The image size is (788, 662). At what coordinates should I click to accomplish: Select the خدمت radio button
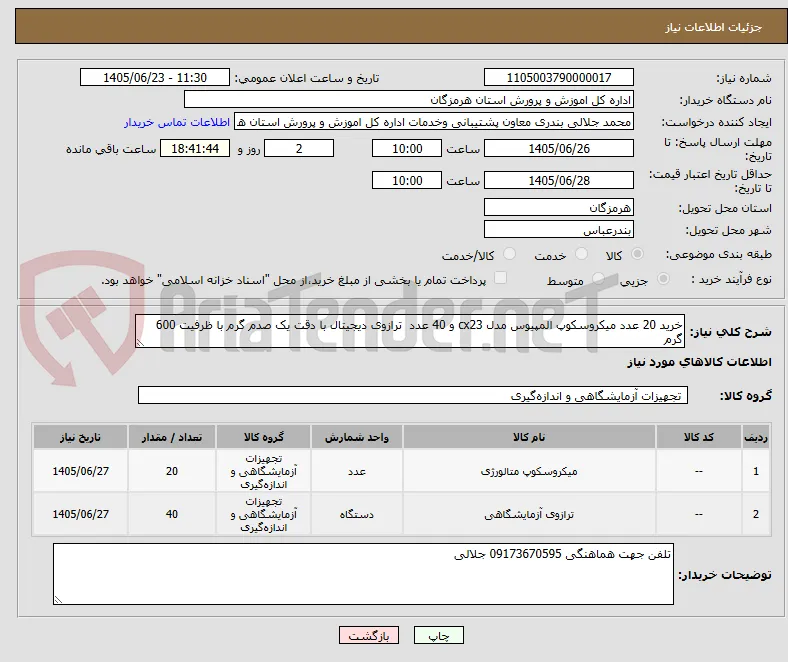tap(581, 254)
